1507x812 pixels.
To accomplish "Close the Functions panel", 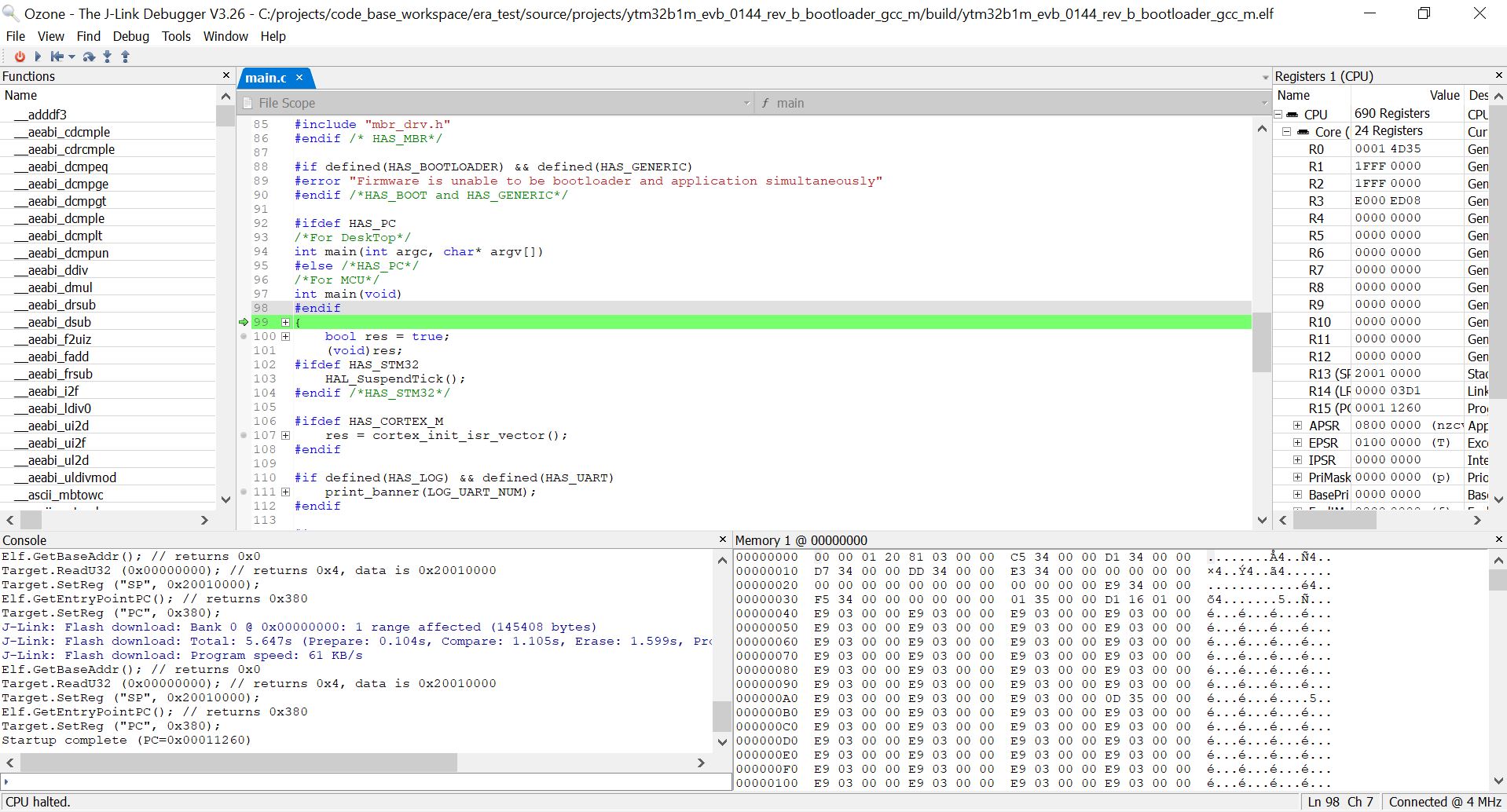I will [x=226, y=75].
